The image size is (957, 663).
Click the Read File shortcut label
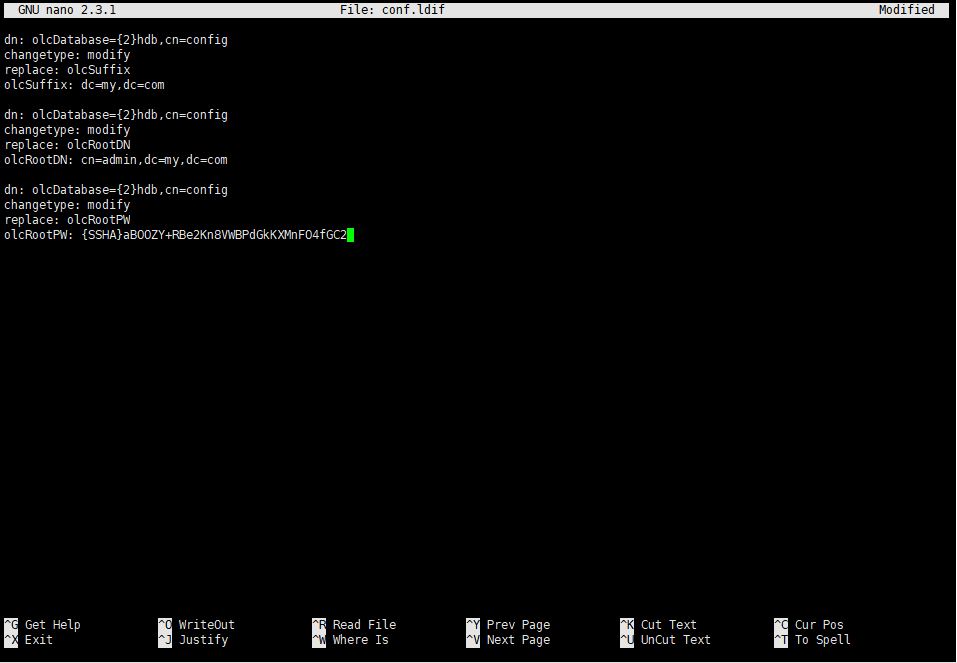pos(364,625)
